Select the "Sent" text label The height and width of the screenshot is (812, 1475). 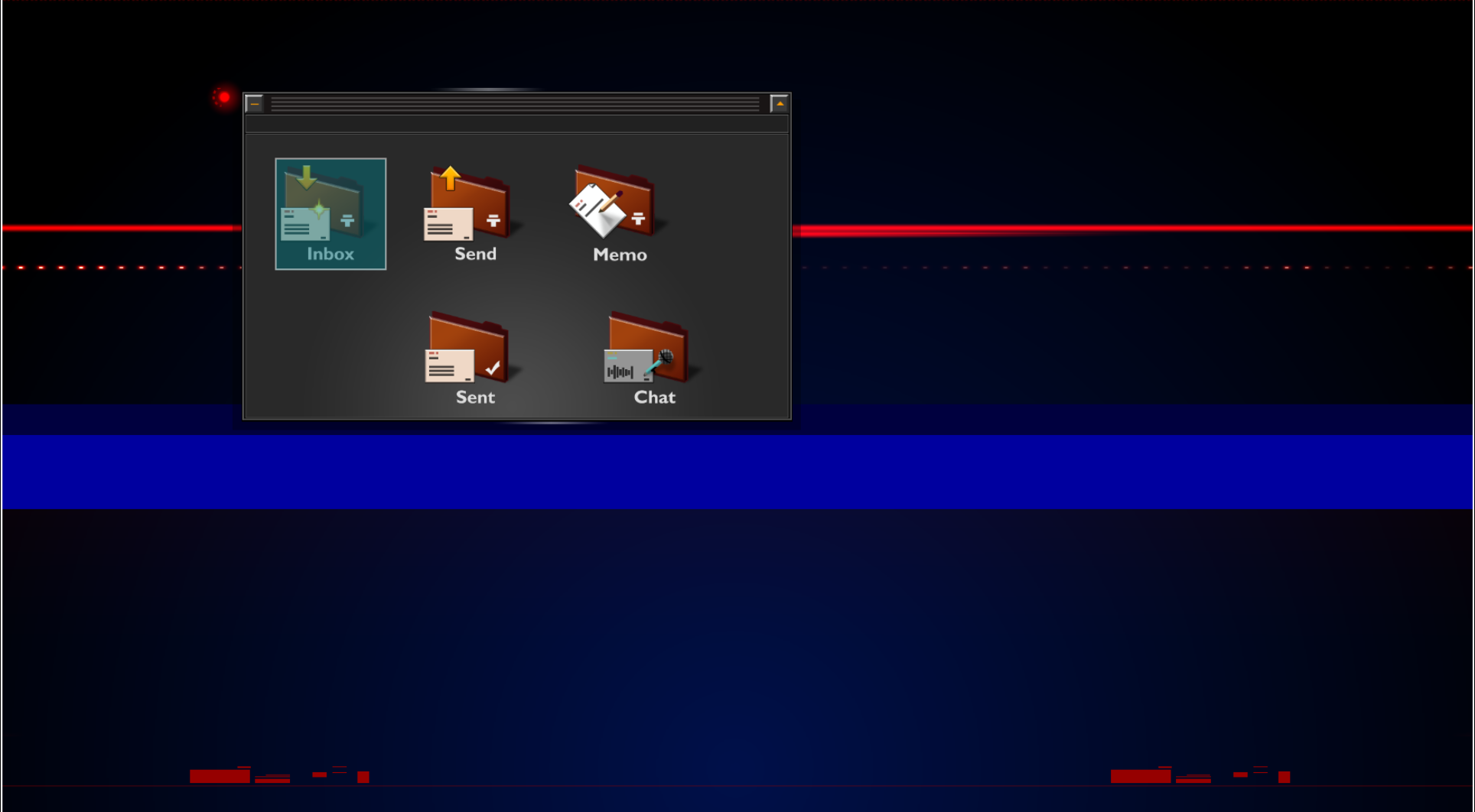click(475, 398)
